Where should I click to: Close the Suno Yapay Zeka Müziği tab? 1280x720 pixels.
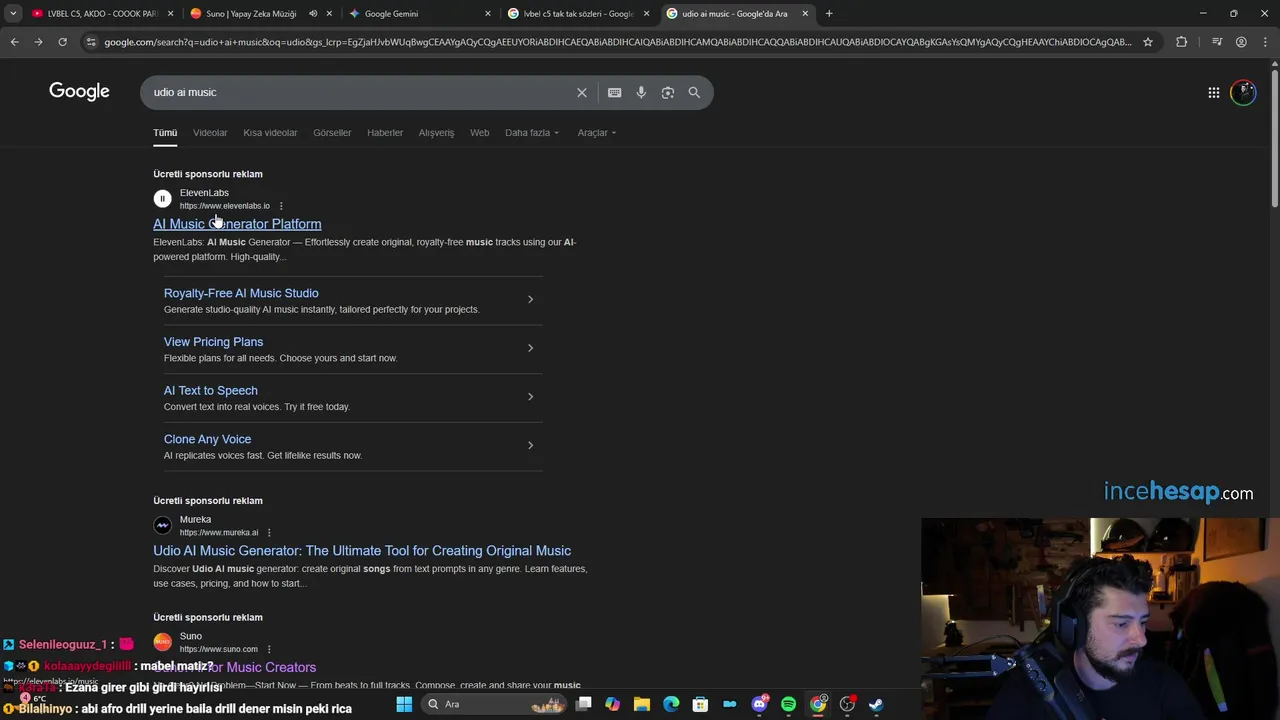[330, 13]
